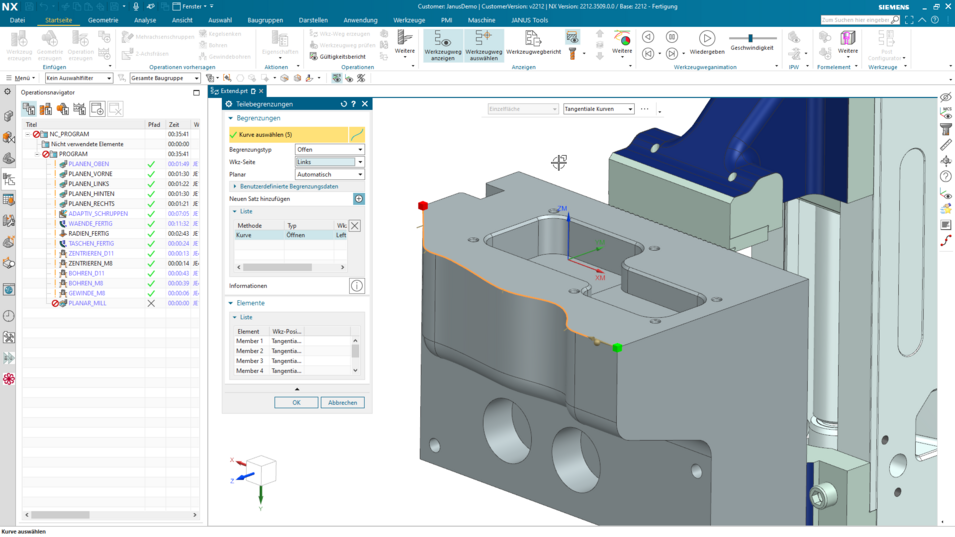This screenshot has width=955, height=537.
Task: Collapse Begrenzungen section
Action: pos(231,118)
